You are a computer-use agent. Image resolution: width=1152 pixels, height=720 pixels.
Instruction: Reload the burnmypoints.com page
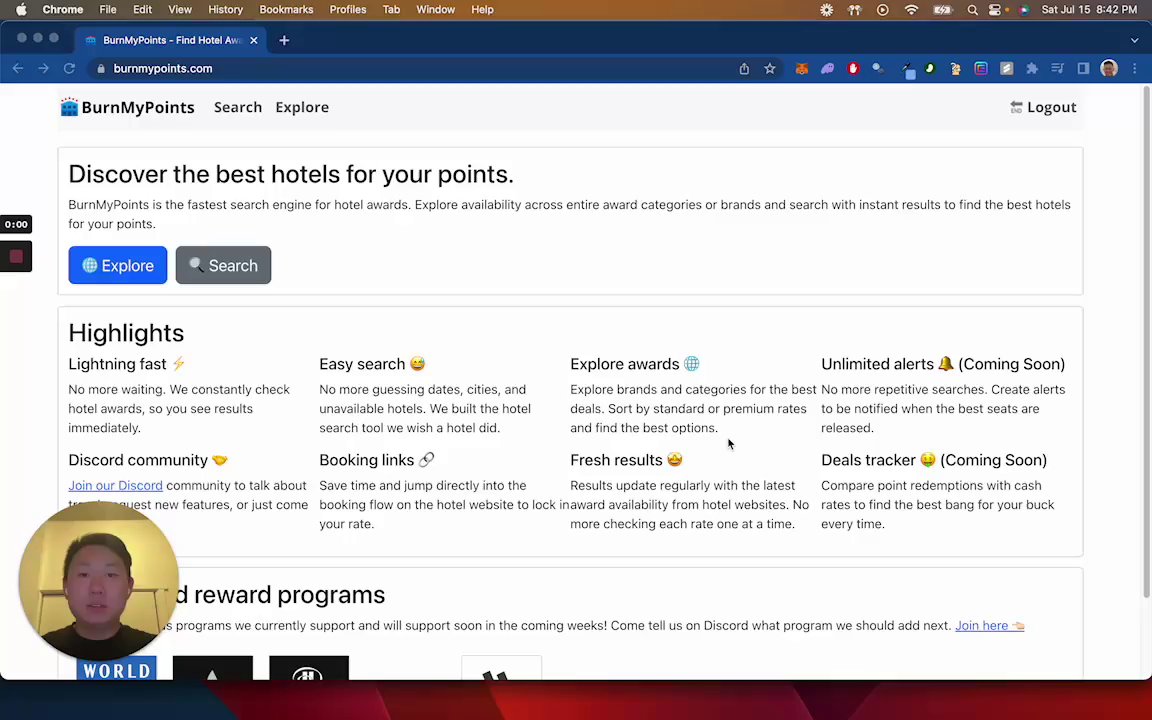click(69, 68)
